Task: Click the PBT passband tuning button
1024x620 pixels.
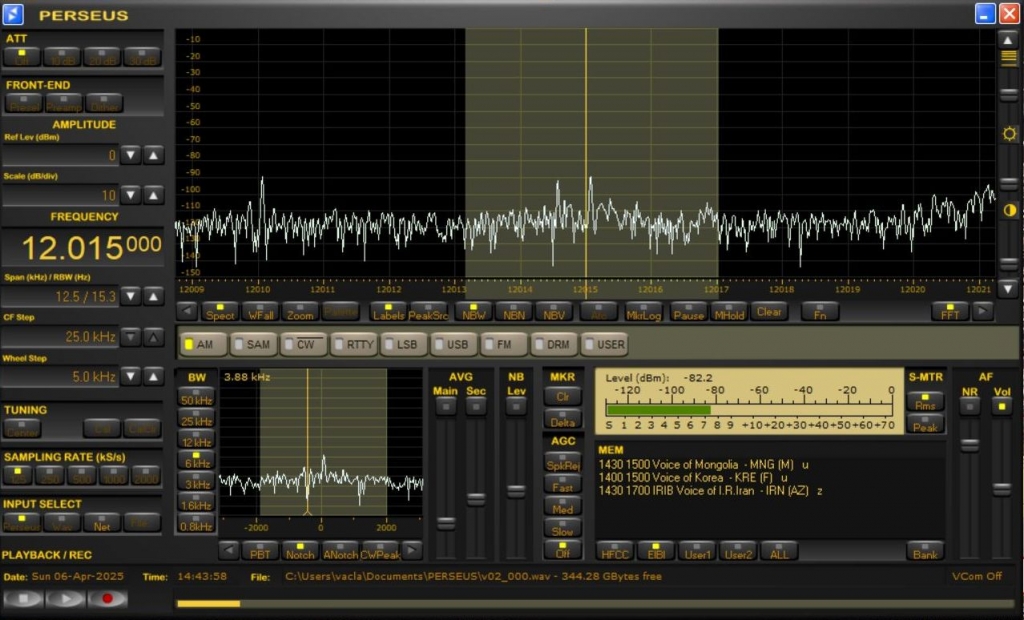Action: coord(260,551)
